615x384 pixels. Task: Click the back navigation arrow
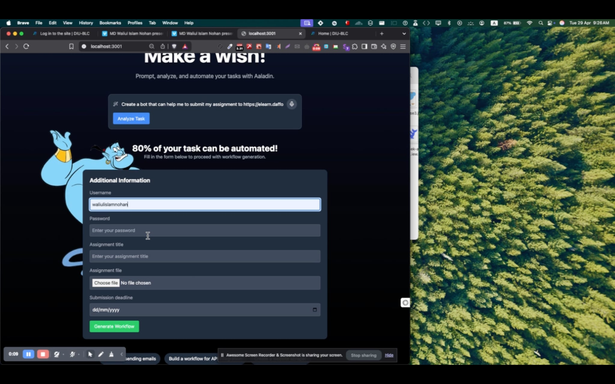[x=7, y=46]
